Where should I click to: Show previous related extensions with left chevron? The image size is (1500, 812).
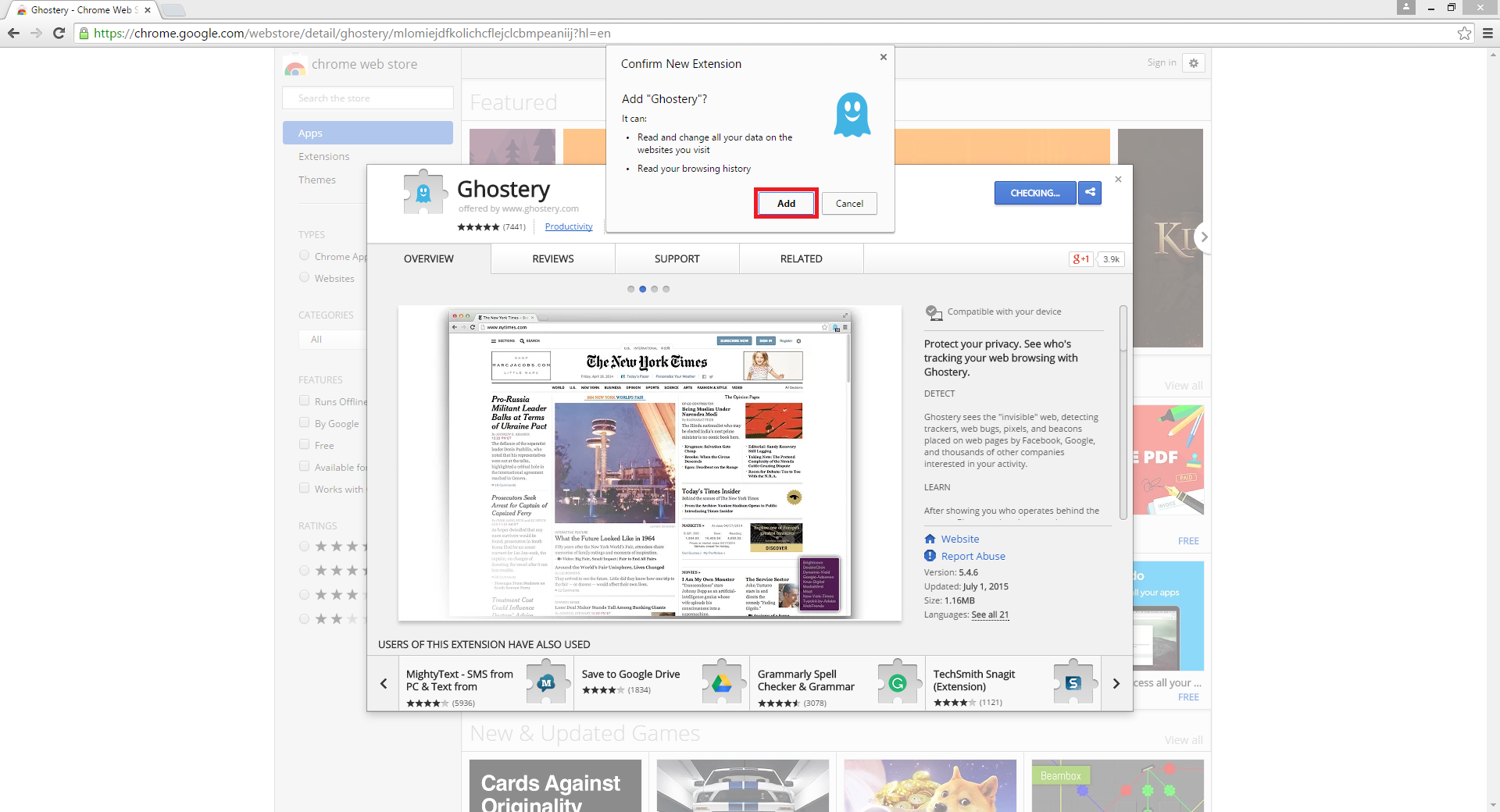384,684
